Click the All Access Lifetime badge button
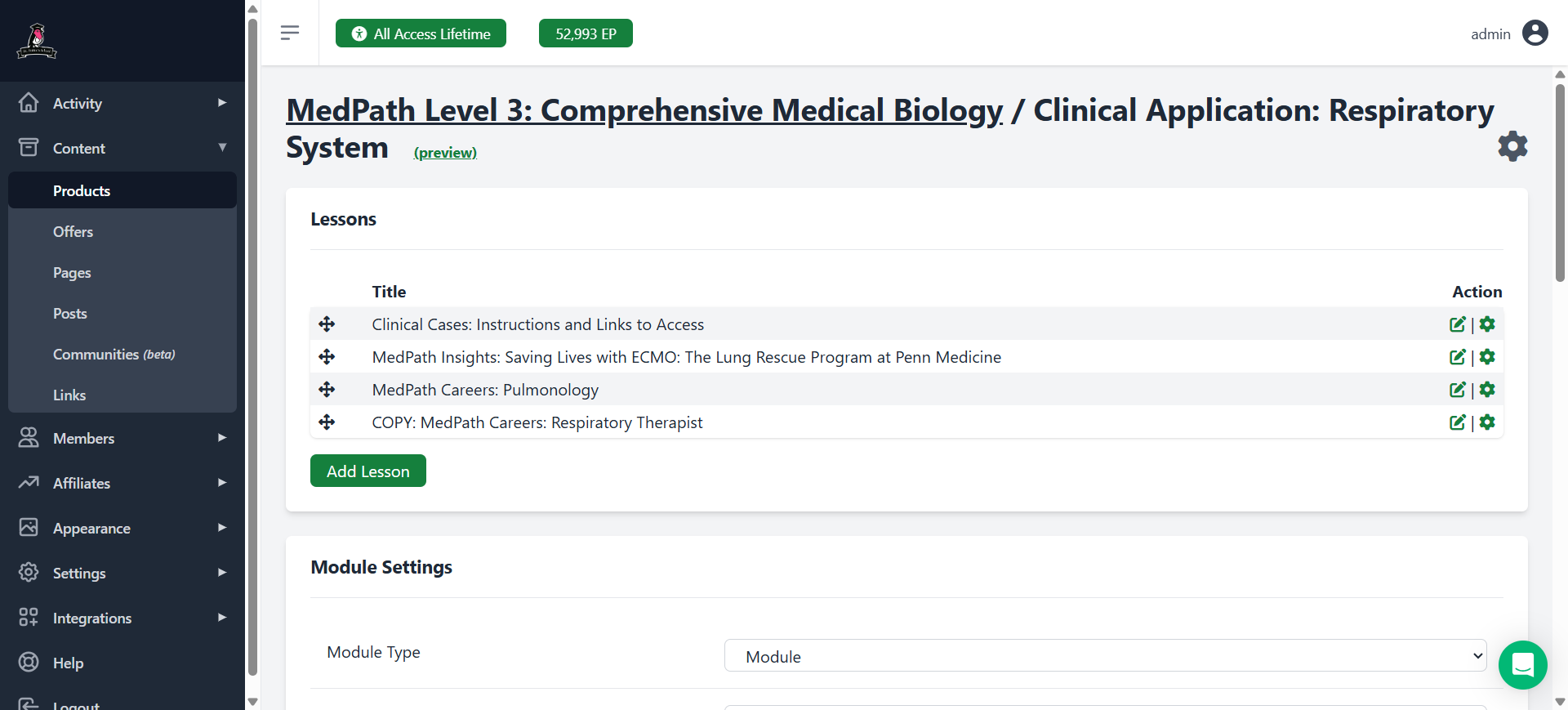The width and height of the screenshot is (1568, 710). [421, 33]
